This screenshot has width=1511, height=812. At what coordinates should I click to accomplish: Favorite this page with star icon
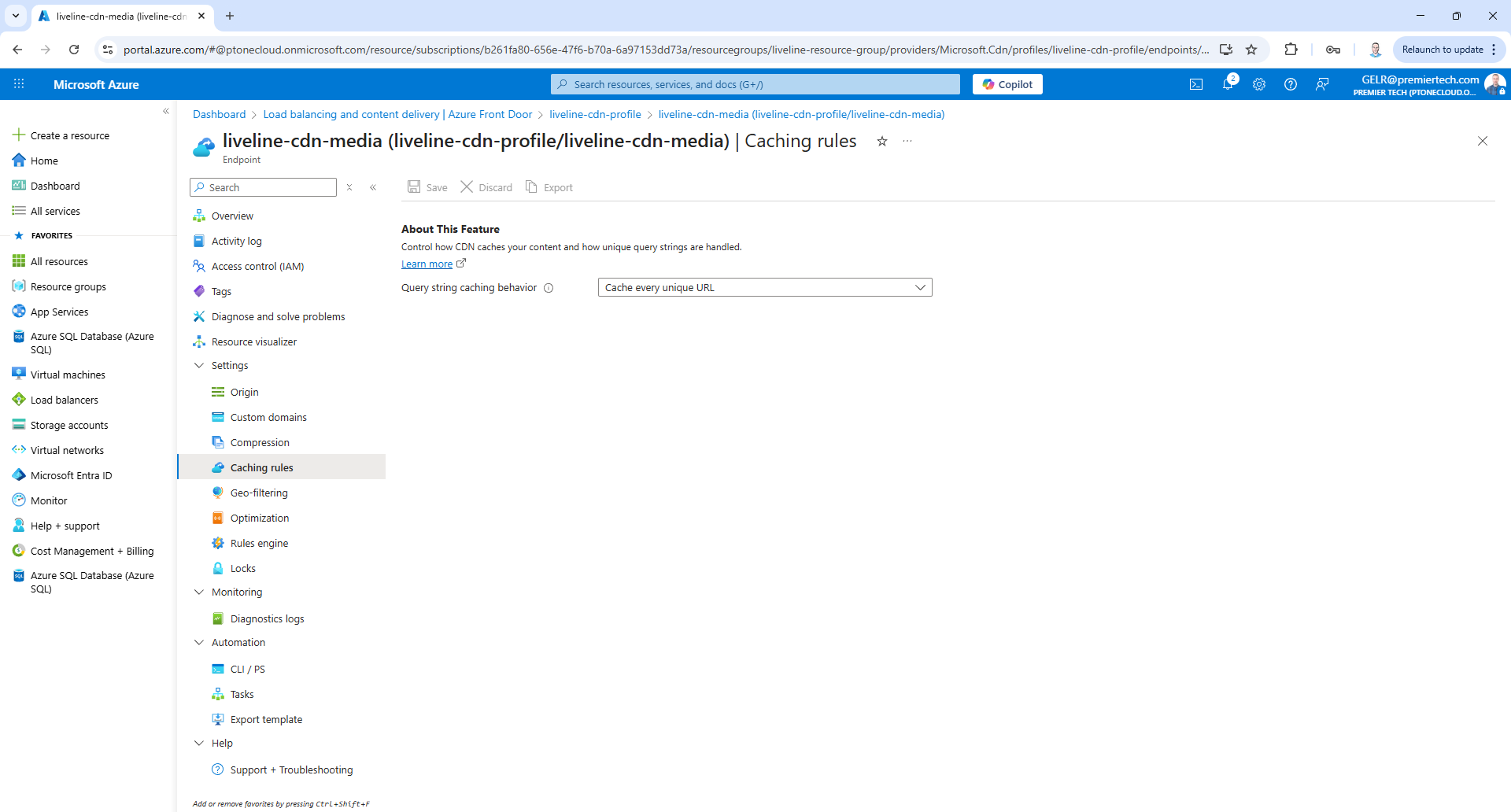882,142
